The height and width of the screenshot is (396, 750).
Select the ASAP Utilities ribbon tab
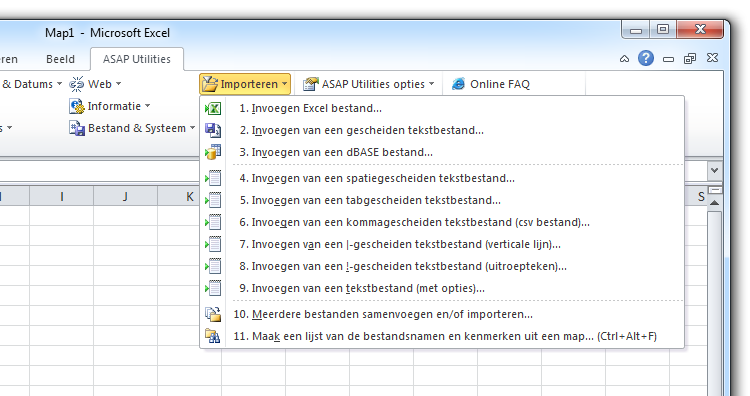coord(137,59)
